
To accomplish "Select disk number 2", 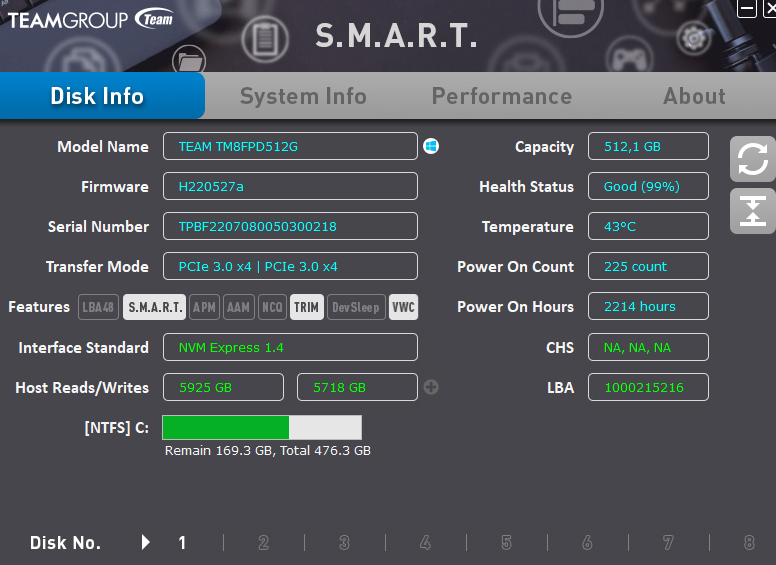I will coord(263,543).
